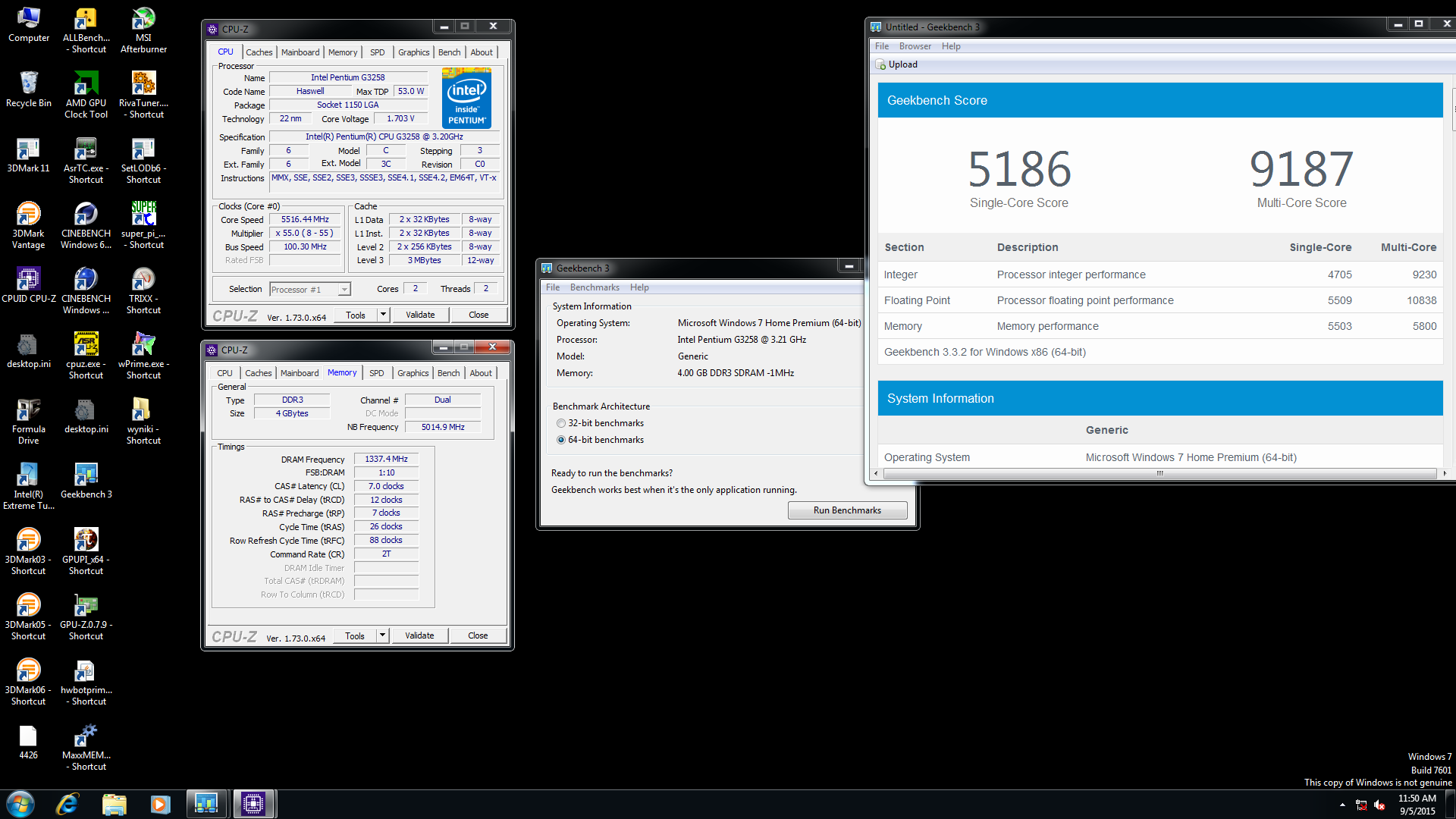Click Tools button in bottom CPU-Z window

(x=355, y=635)
